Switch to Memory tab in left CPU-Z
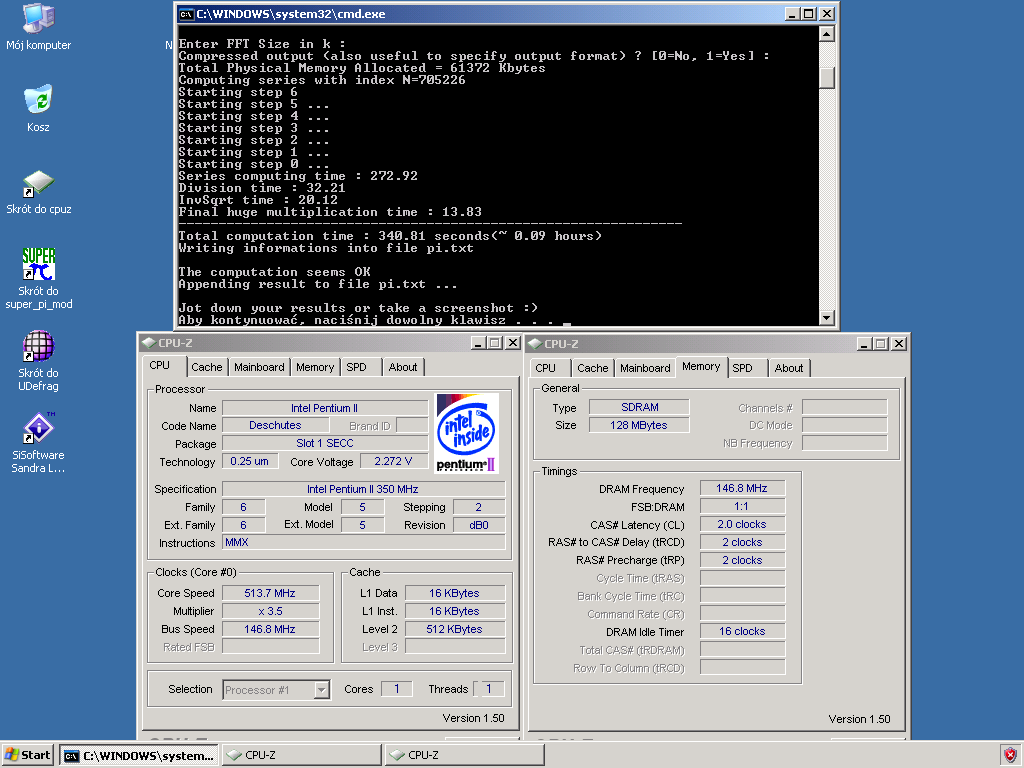 click(x=315, y=367)
